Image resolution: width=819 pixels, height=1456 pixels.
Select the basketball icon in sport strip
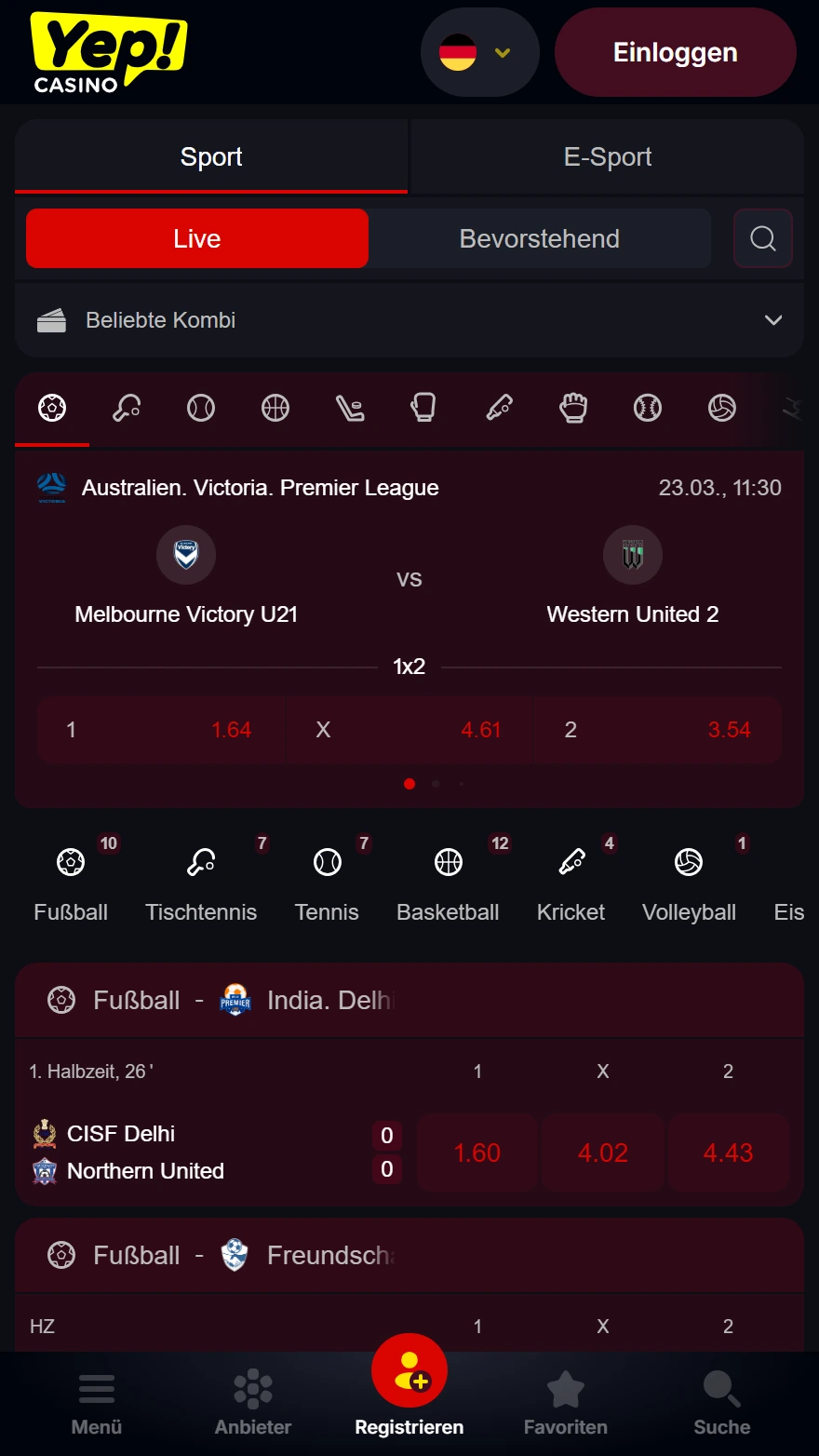(275, 408)
